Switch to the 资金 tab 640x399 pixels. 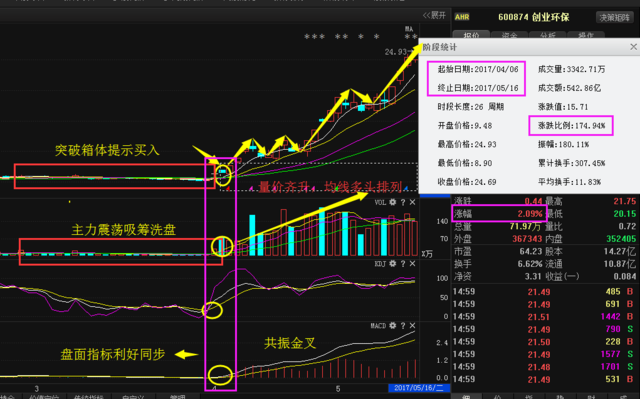point(509,35)
